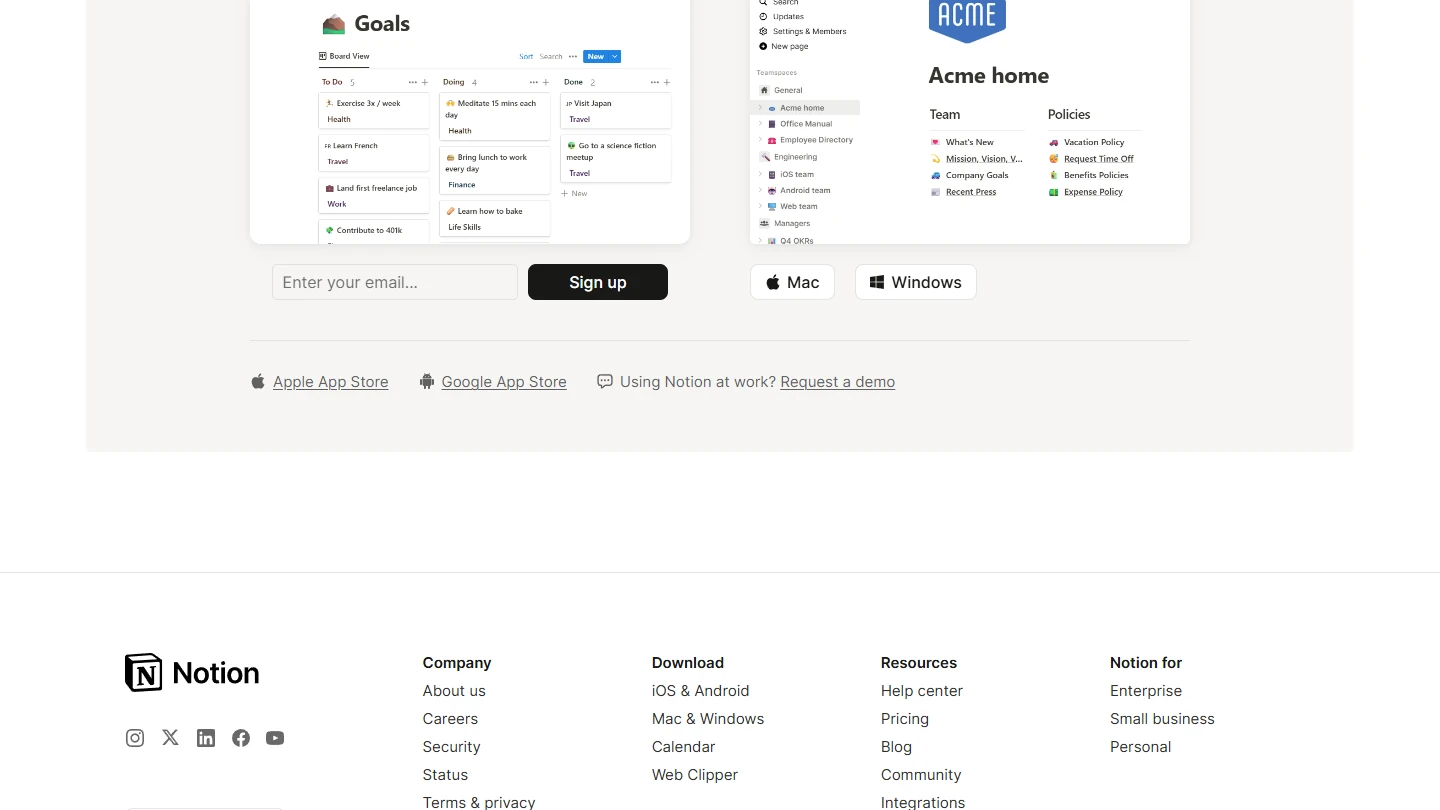Focus the Enter your email field
This screenshot has width=1440, height=810.
click(x=395, y=282)
